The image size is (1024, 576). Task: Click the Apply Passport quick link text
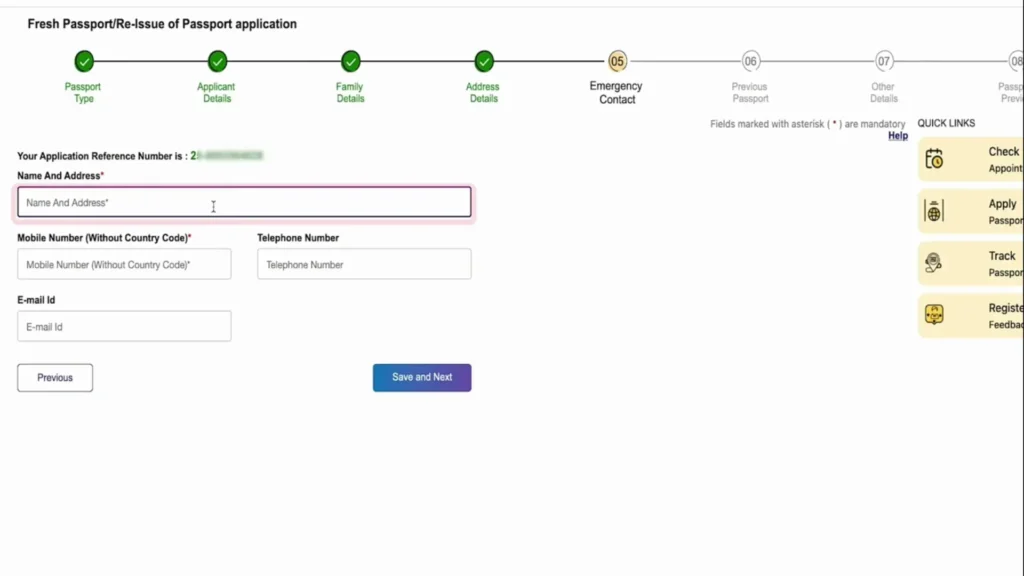tap(1006, 212)
